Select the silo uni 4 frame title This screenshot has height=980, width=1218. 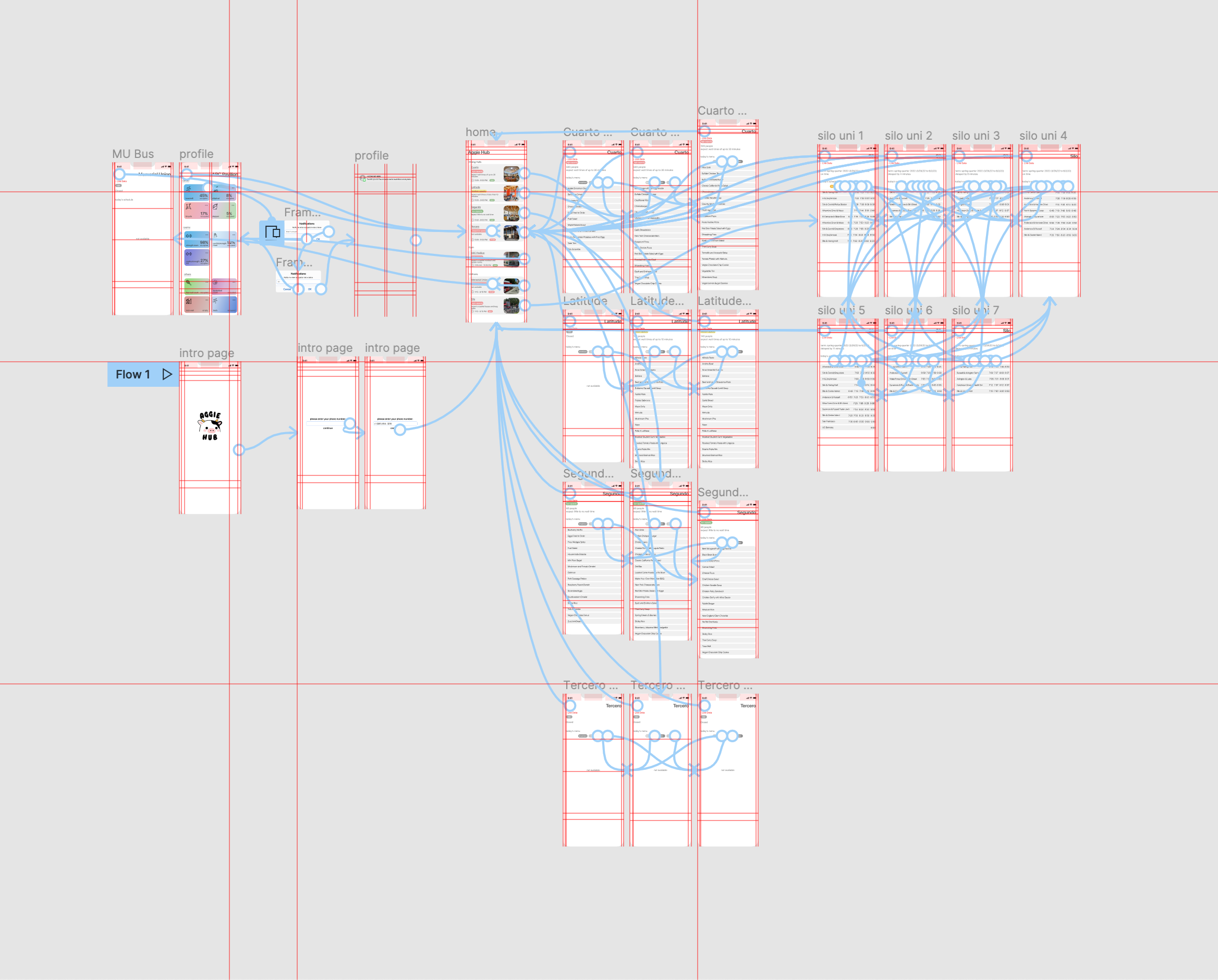[1042, 136]
